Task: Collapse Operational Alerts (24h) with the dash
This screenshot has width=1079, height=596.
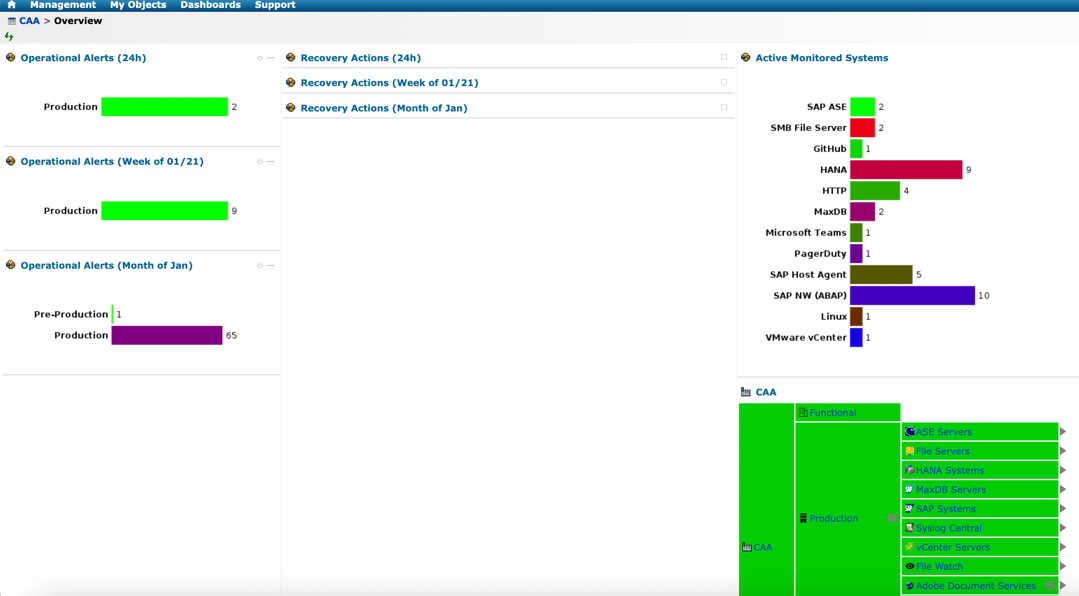Action: (x=271, y=58)
